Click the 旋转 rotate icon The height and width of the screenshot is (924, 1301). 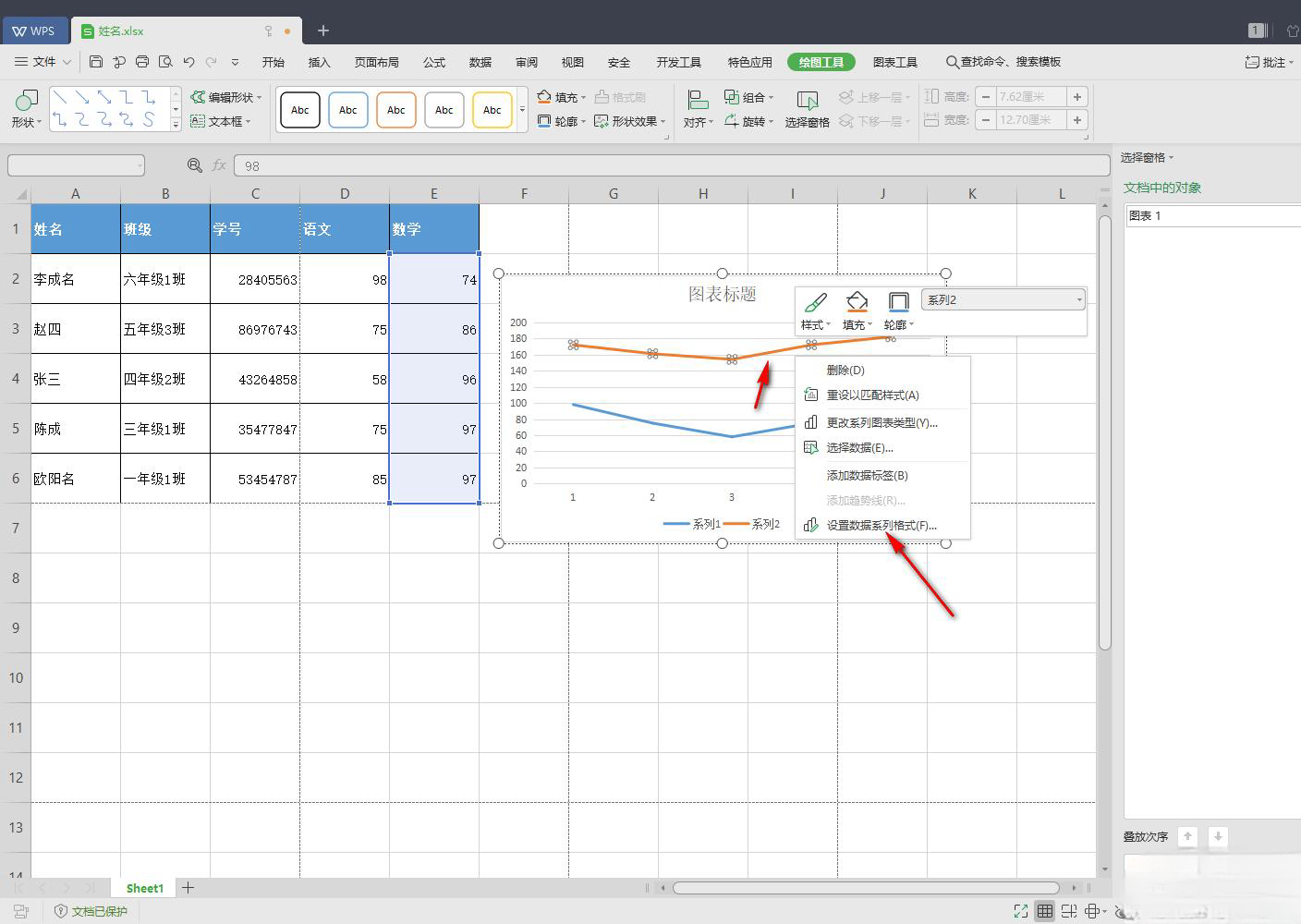point(731,121)
